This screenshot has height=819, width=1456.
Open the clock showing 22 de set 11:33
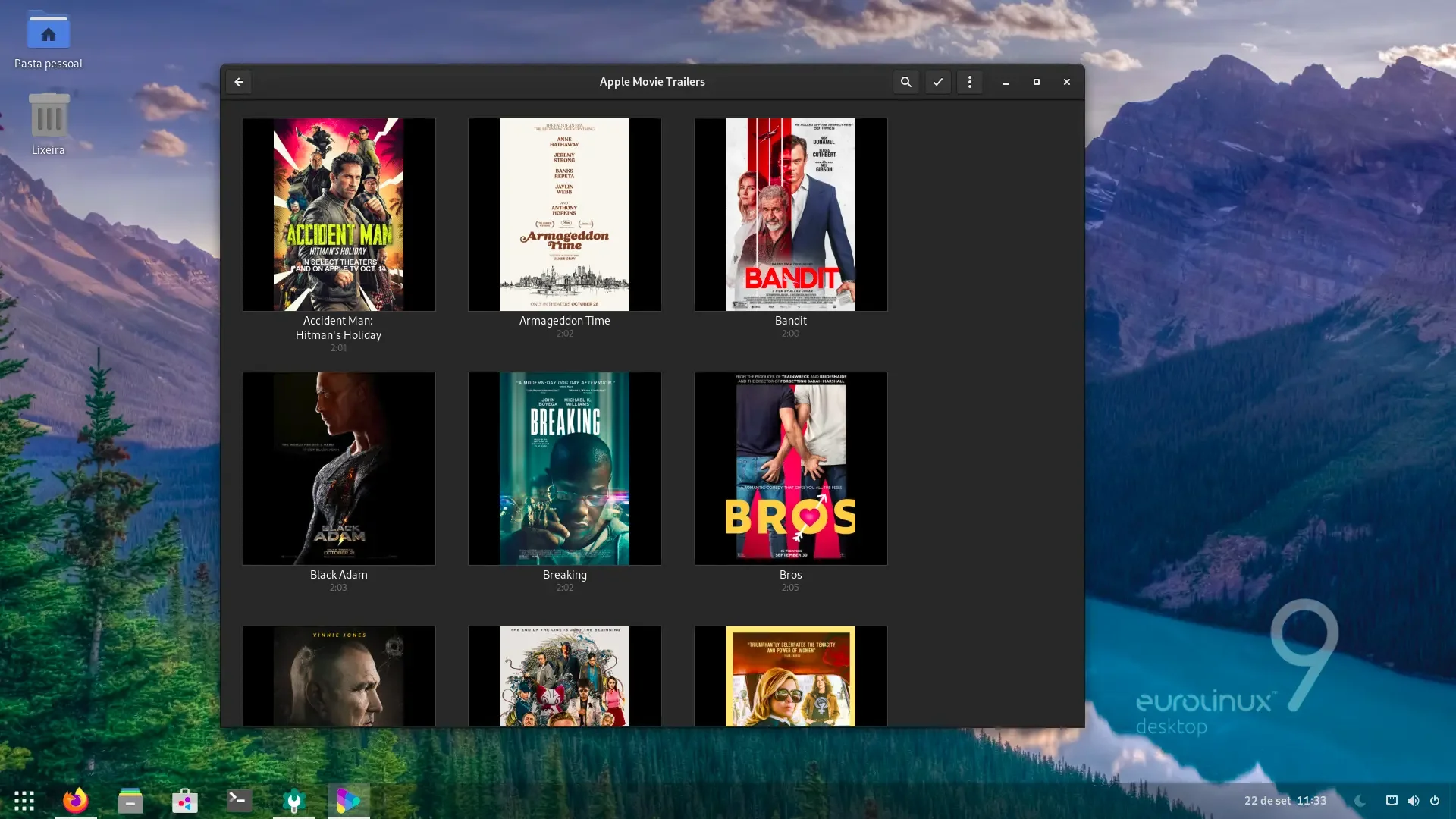pos(1285,801)
